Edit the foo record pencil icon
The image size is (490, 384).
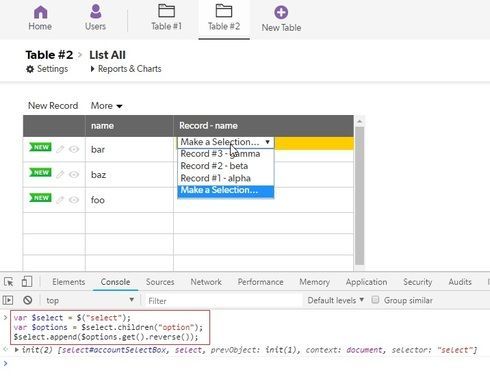tap(60, 200)
